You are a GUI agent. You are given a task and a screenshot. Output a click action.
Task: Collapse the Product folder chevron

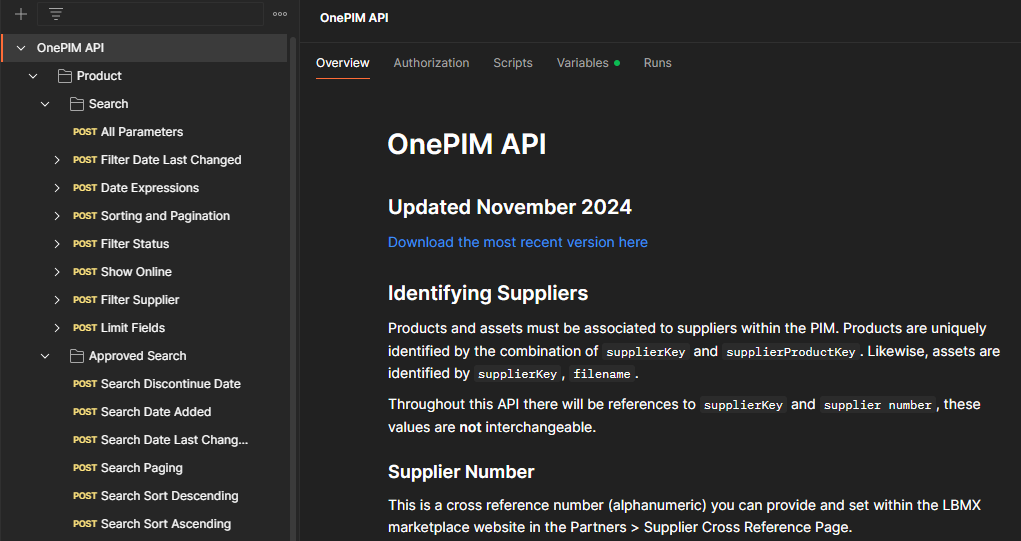point(33,76)
